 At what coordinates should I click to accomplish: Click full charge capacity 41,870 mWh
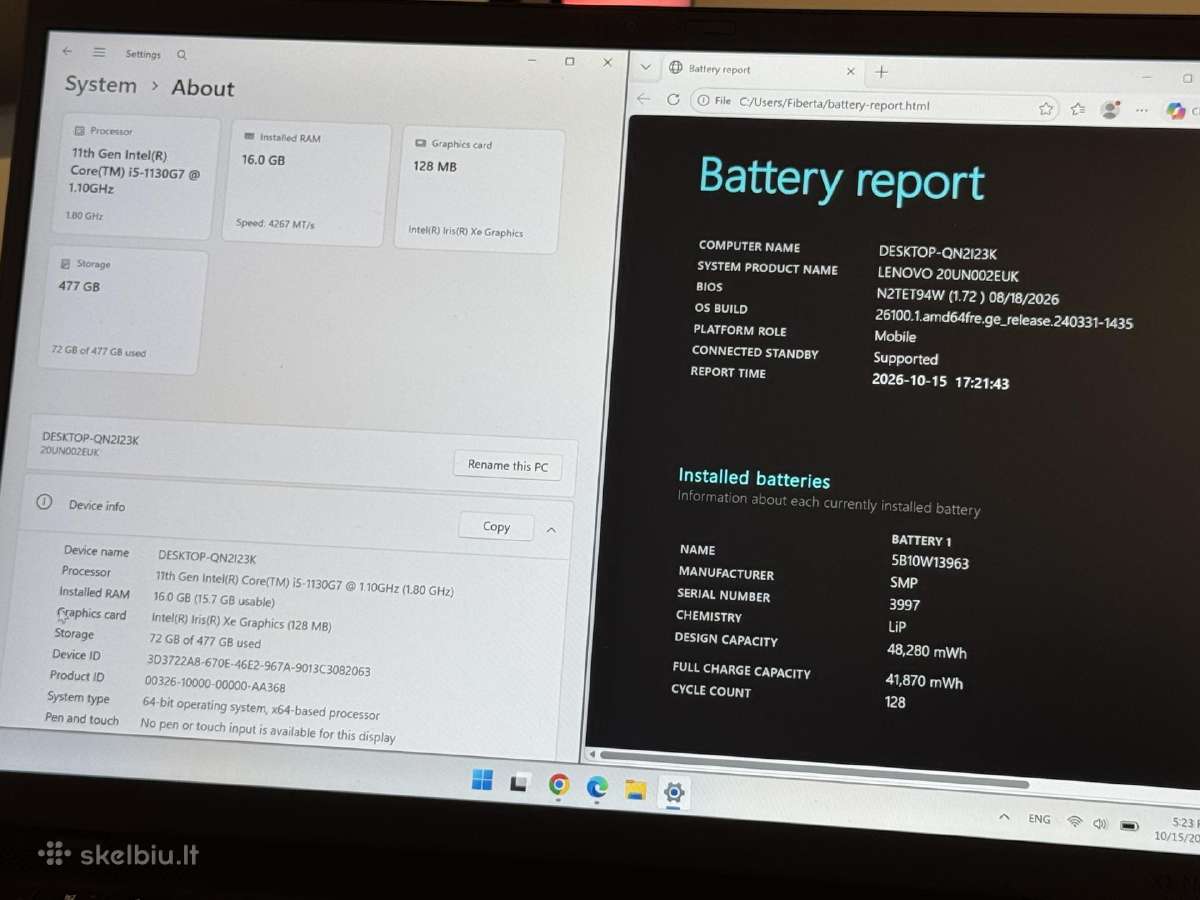(x=924, y=681)
